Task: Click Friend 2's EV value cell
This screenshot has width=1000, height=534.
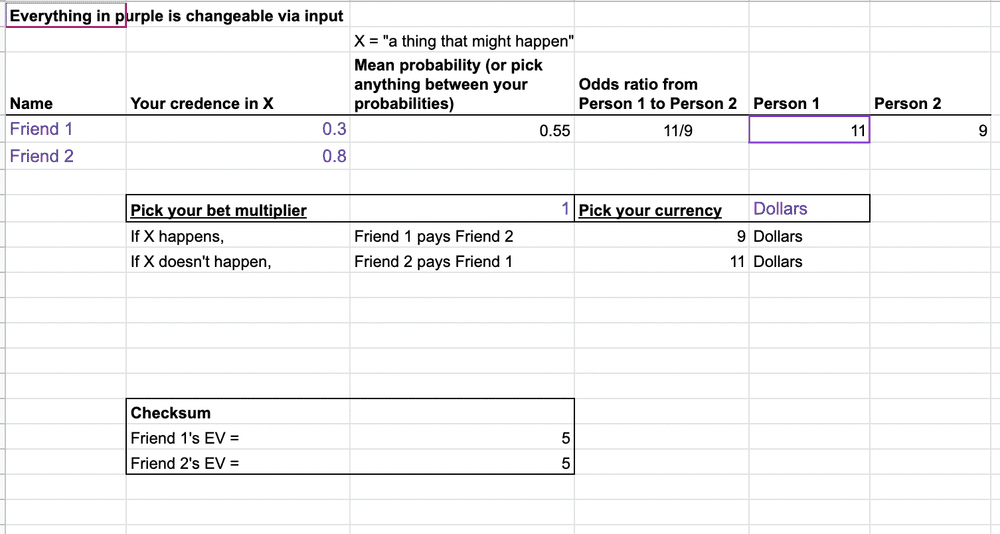Action: point(462,463)
